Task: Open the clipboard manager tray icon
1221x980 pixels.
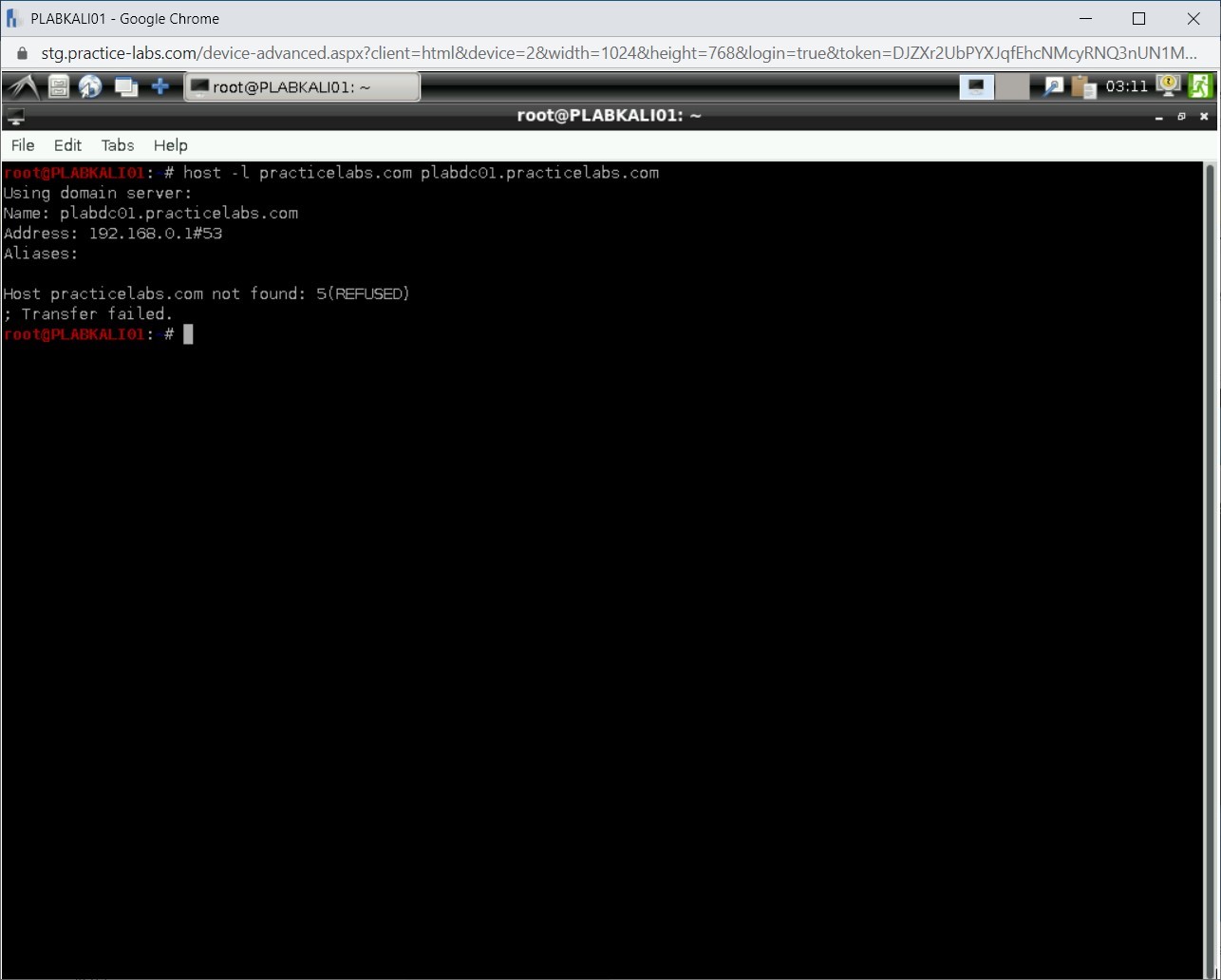Action: [1083, 87]
